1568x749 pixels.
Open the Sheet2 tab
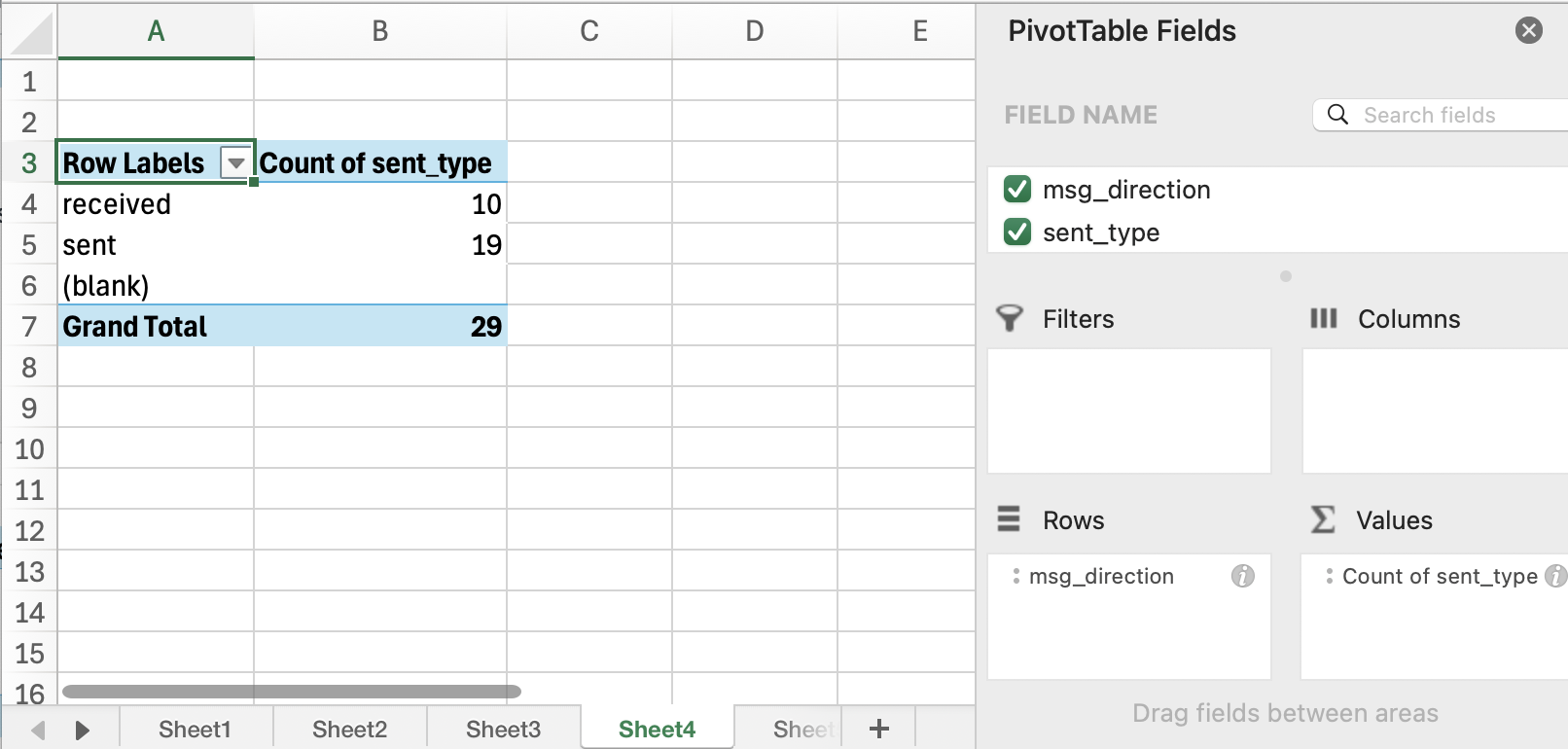[x=349, y=730]
